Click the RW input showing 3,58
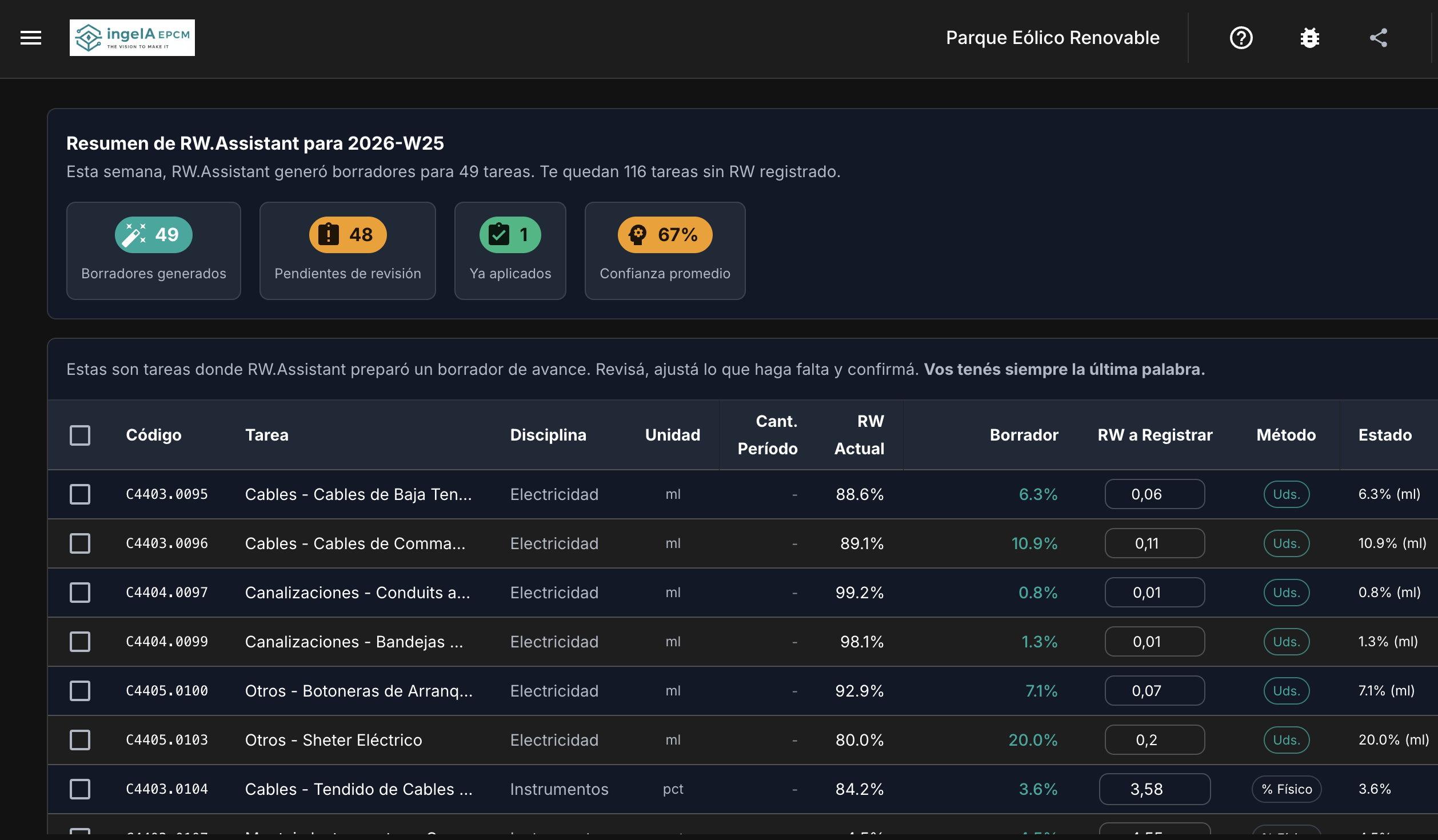This screenshot has width=1438, height=840. [1155, 789]
